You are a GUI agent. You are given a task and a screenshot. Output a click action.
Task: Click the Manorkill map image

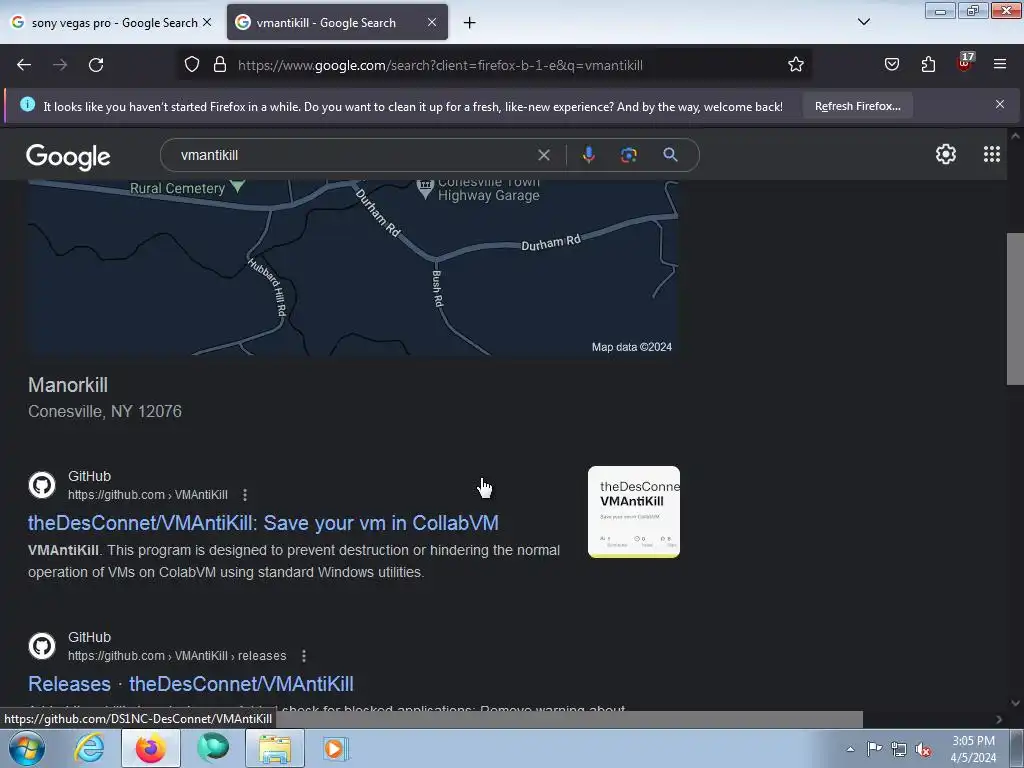353,268
